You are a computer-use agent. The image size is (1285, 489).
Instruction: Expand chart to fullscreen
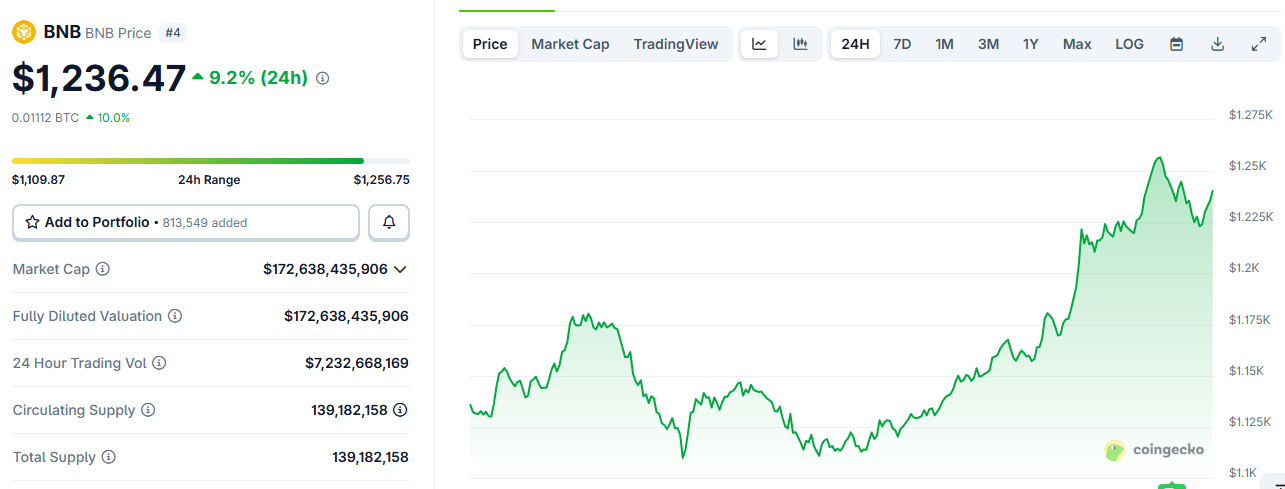click(x=1259, y=44)
